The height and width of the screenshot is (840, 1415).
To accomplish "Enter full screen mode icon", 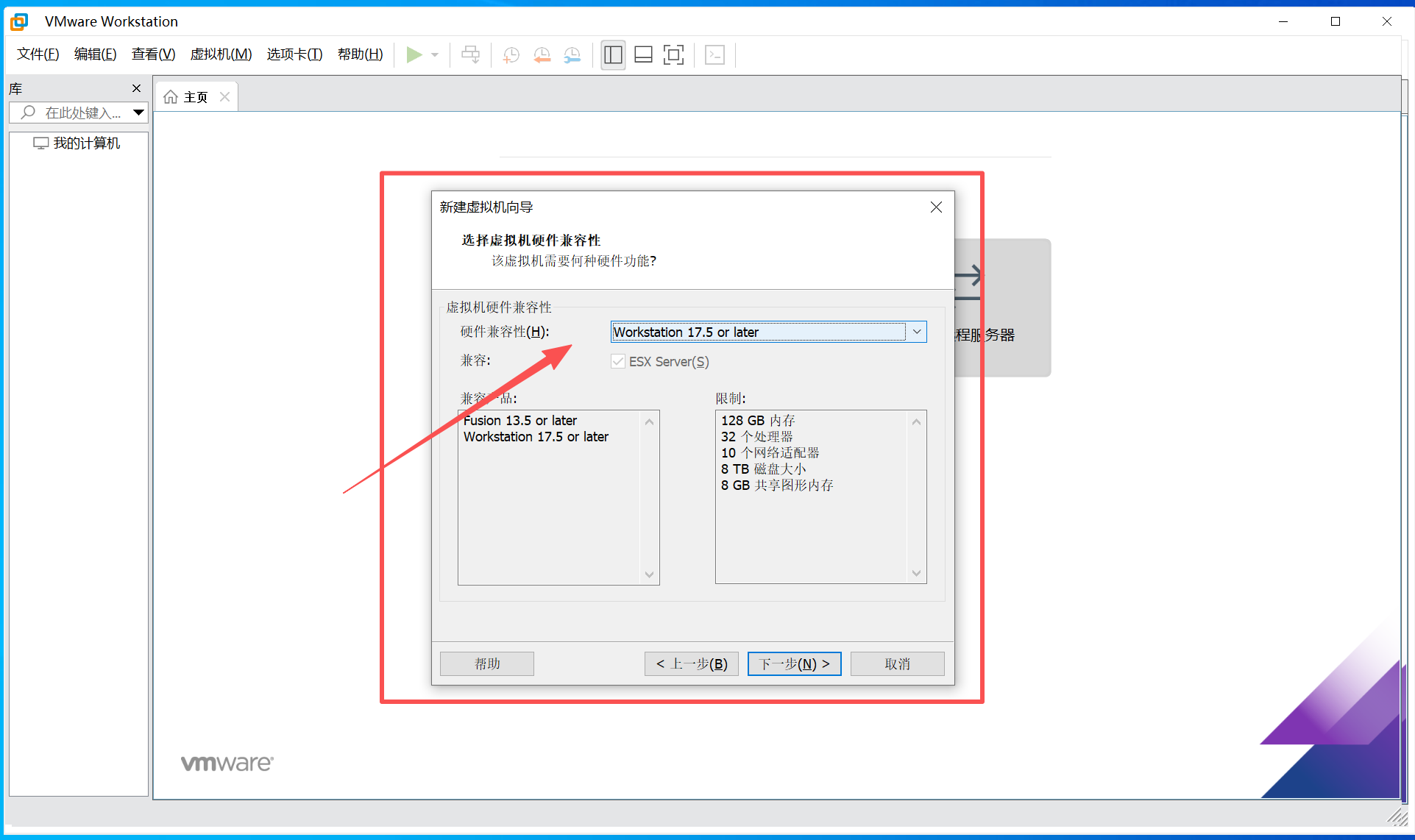I will [673, 54].
